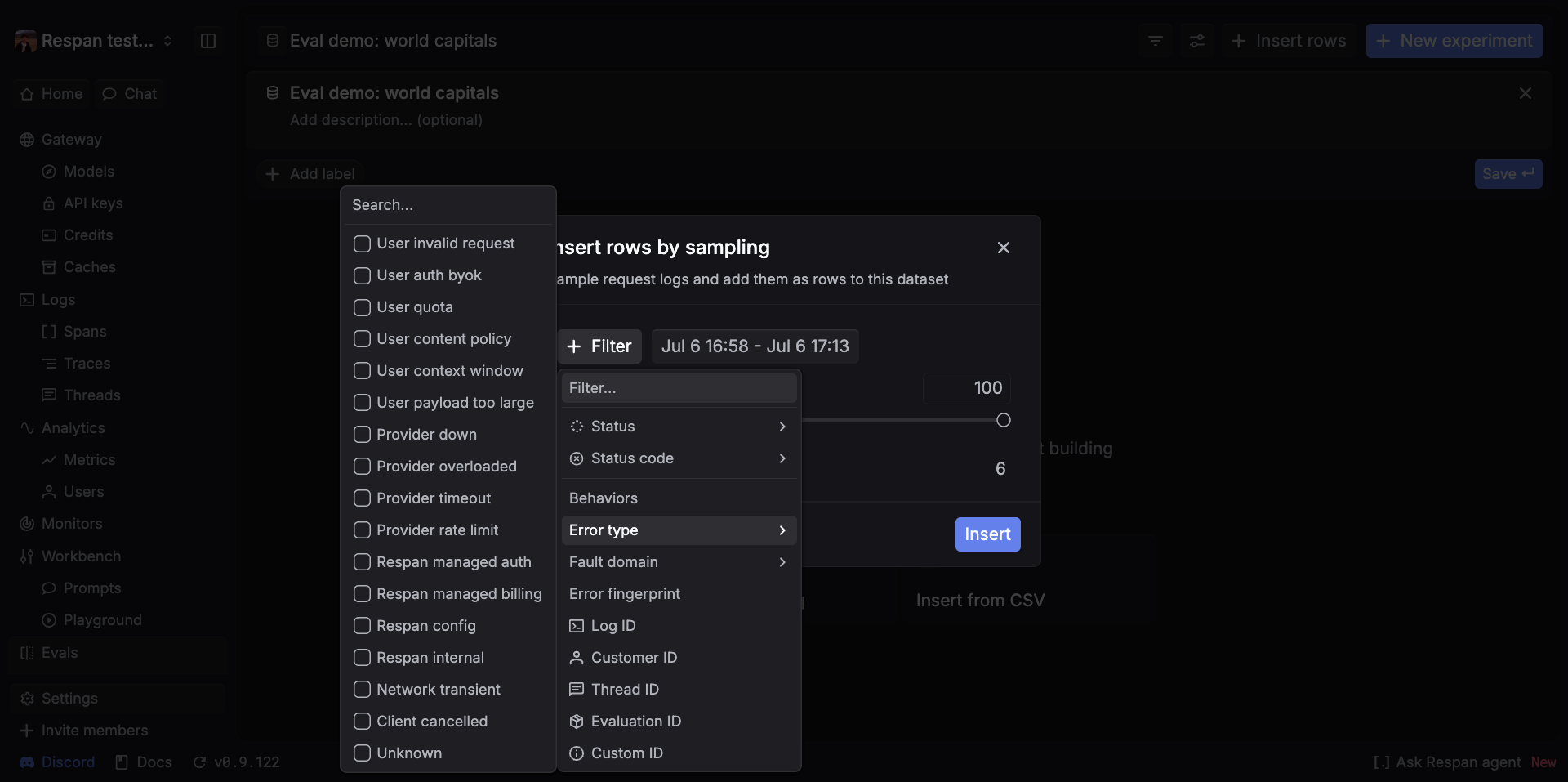Select Custom ID filter
The height and width of the screenshot is (782, 1568).
[x=679, y=753]
